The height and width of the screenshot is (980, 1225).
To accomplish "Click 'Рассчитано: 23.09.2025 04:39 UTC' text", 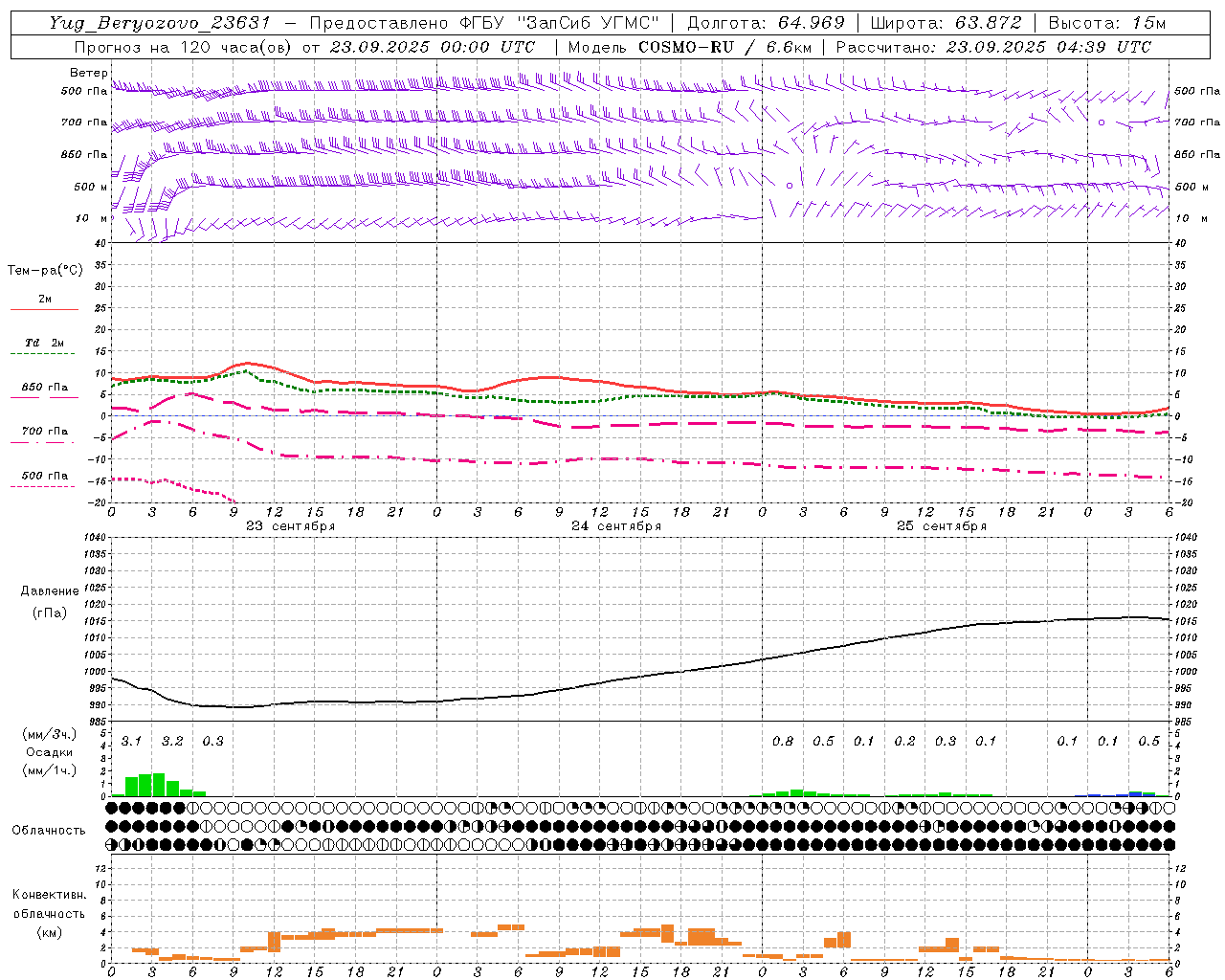I will pyautogui.click(x=993, y=47).
